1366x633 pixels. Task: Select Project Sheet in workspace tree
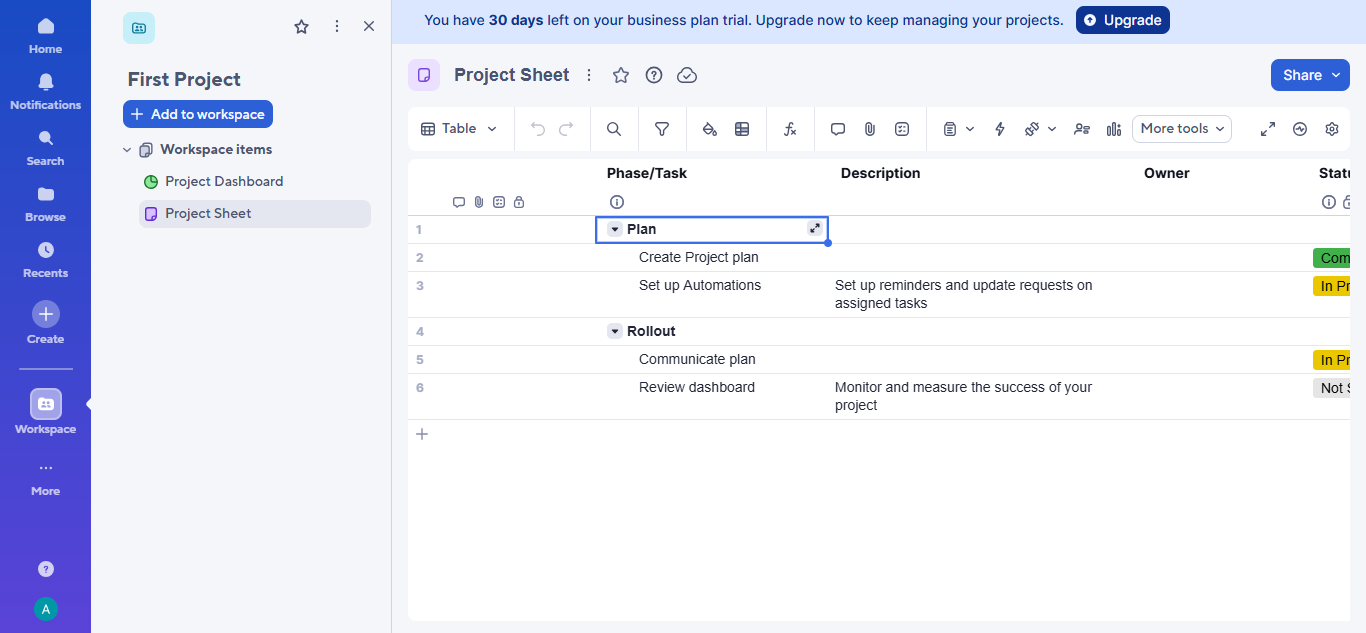click(x=255, y=214)
